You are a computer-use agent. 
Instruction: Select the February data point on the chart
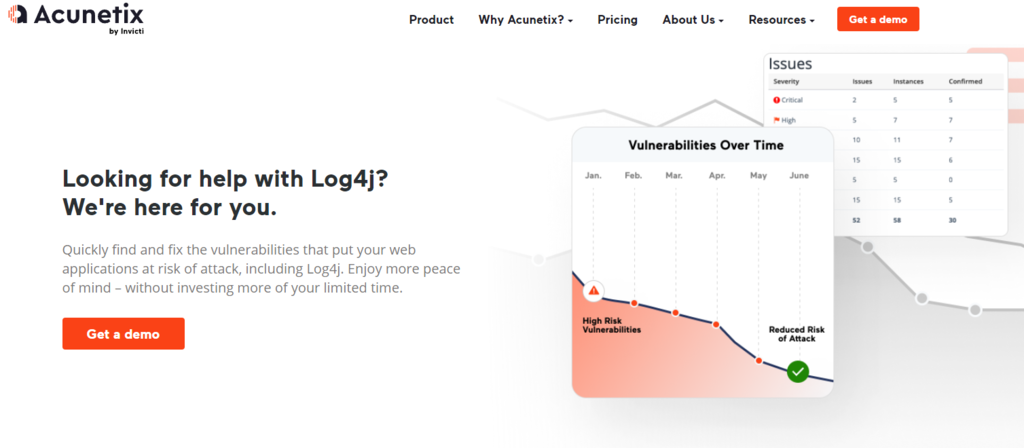tap(633, 302)
